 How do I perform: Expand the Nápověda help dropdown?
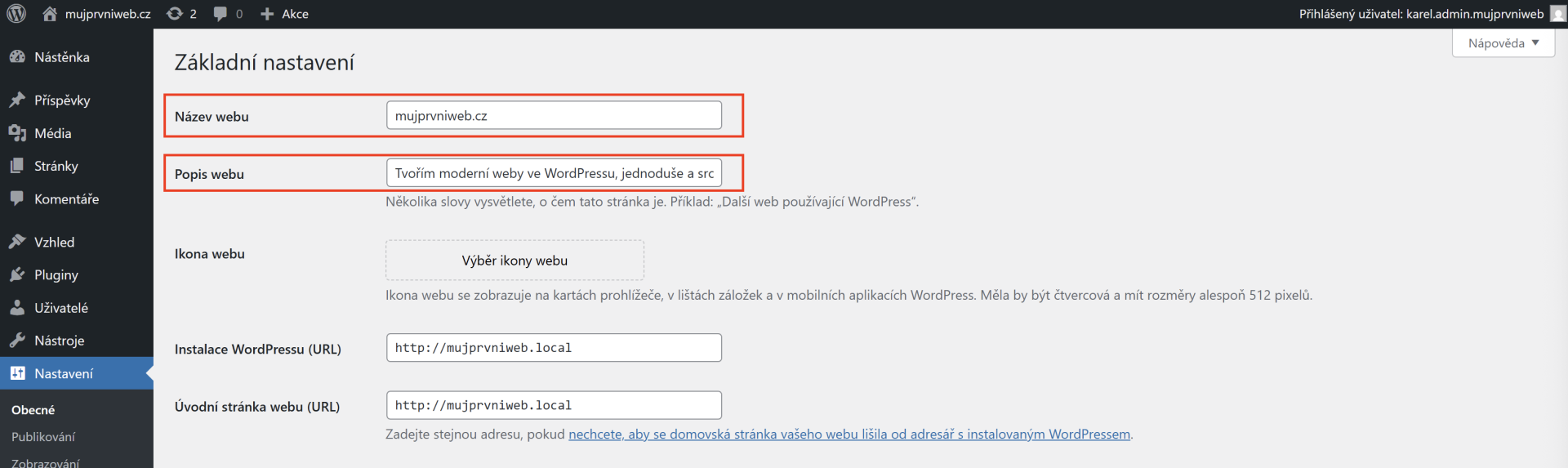[1503, 43]
